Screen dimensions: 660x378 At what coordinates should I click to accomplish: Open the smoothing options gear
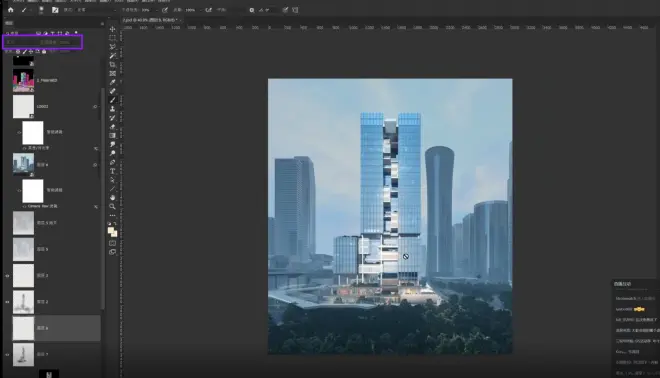coord(252,10)
